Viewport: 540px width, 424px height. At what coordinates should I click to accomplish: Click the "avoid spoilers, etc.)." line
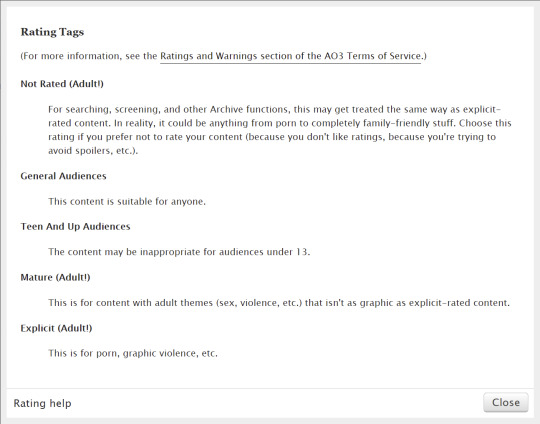click(93, 151)
